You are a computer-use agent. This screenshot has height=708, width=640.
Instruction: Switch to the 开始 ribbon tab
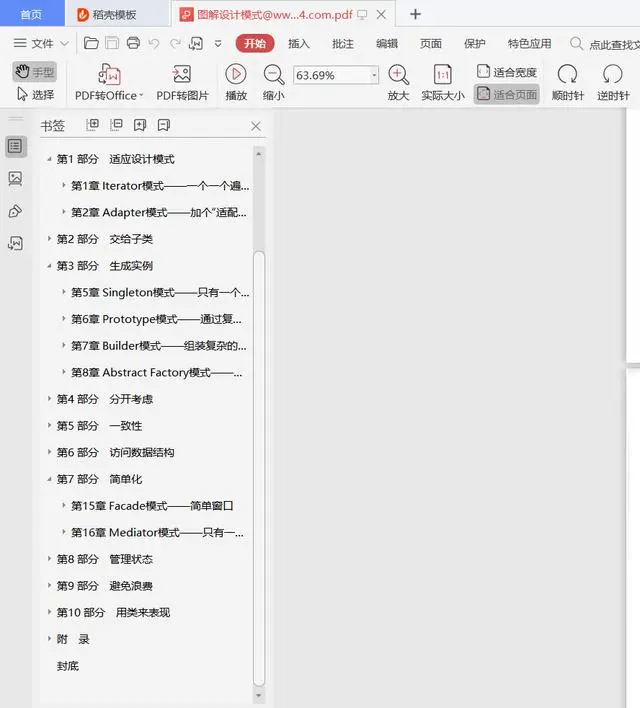255,43
